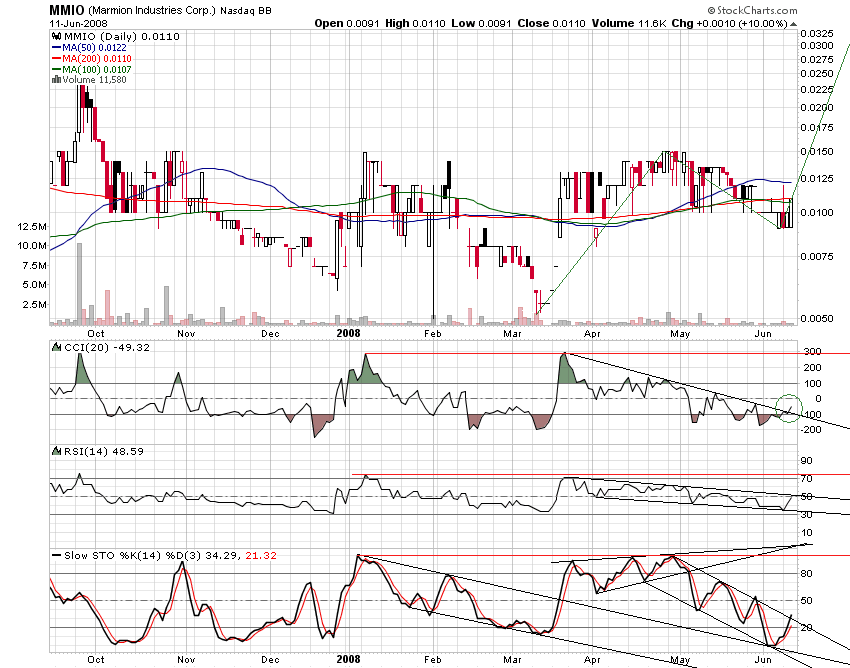Click the green MA(100) legend line

(x=56, y=69)
